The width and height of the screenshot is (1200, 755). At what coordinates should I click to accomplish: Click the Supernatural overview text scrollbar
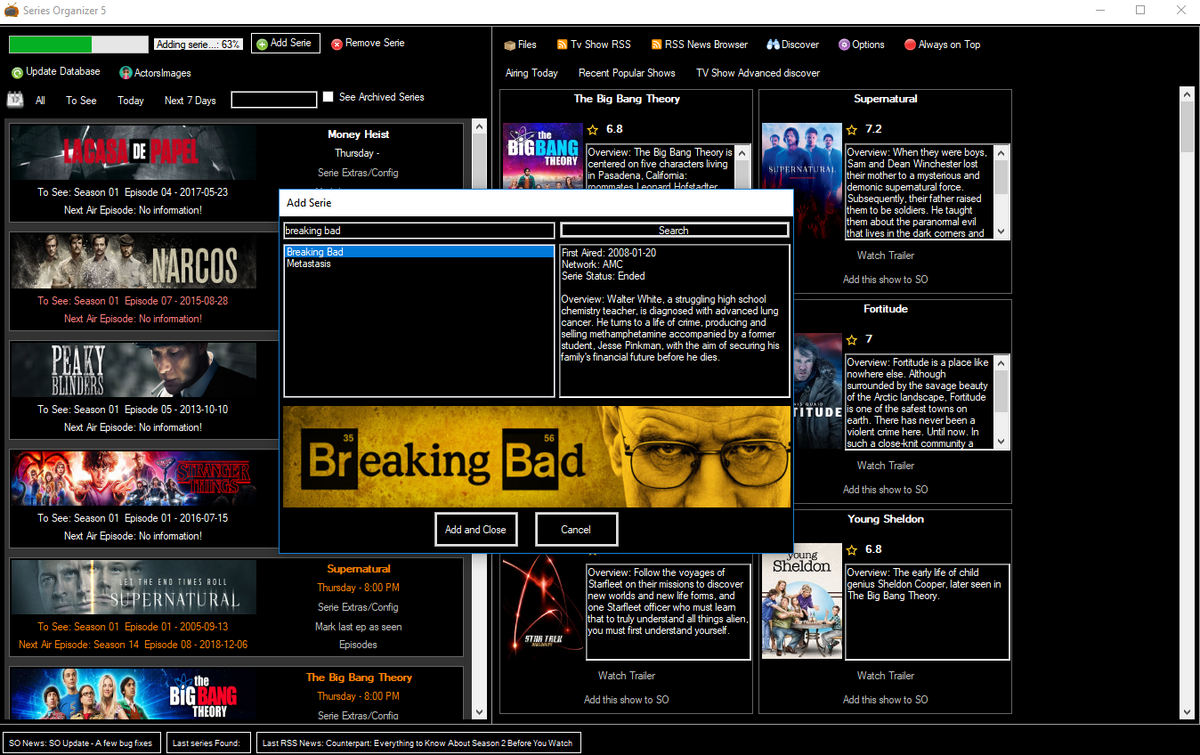point(1001,192)
